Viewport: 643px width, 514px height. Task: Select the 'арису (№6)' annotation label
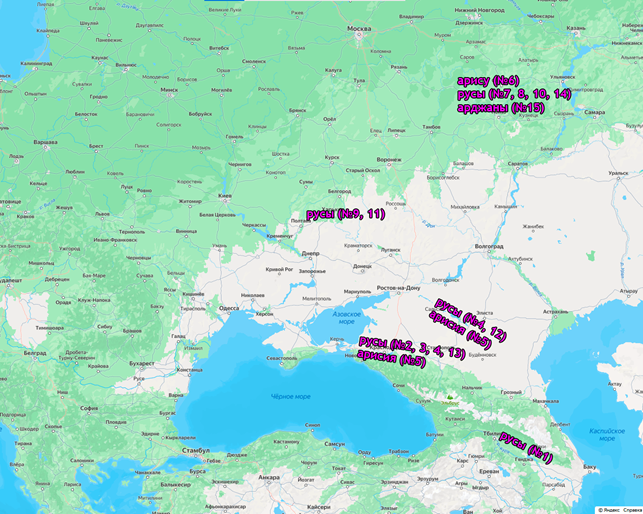(x=489, y=80)
